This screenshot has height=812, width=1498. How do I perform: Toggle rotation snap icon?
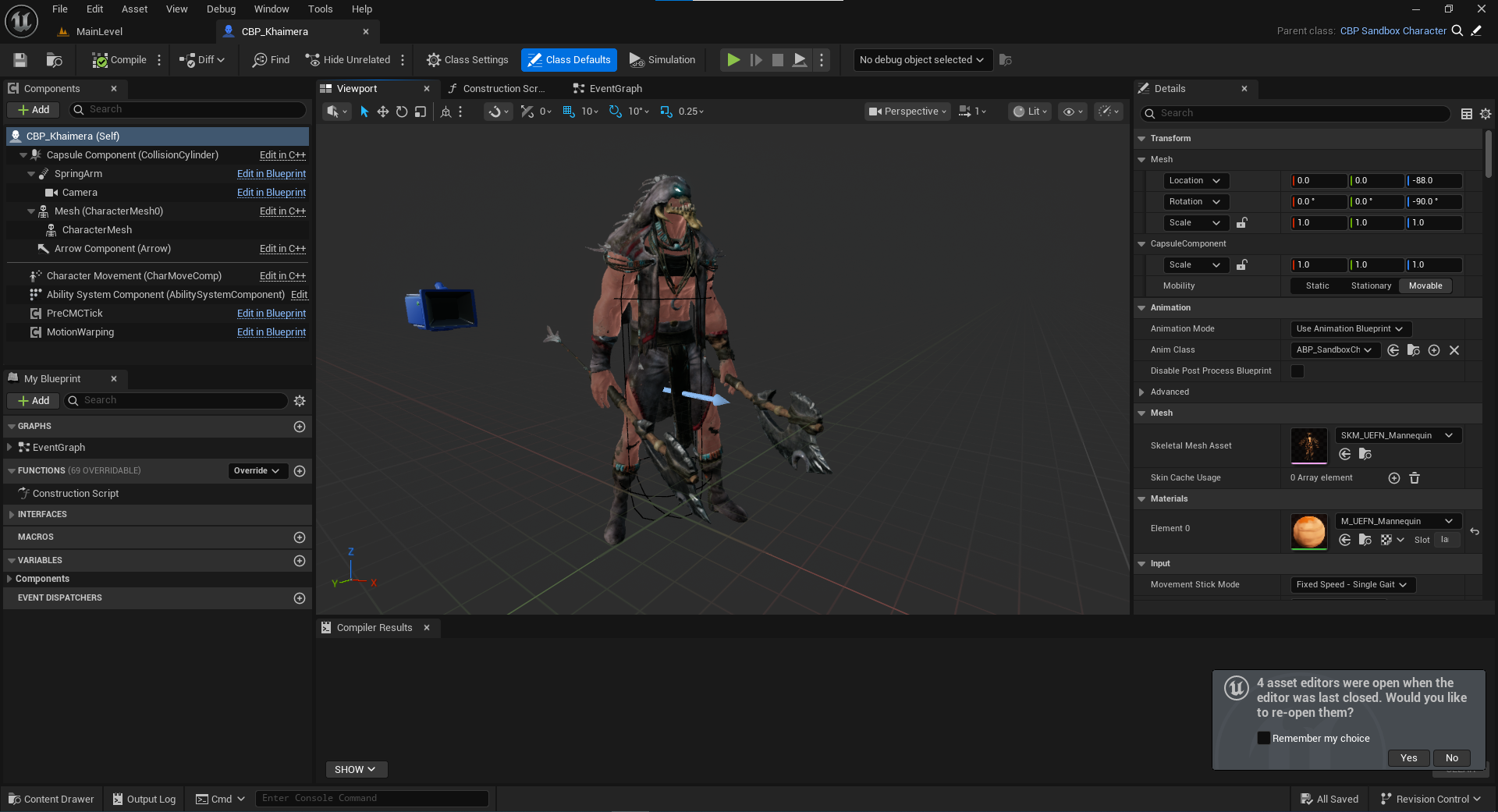616,112
